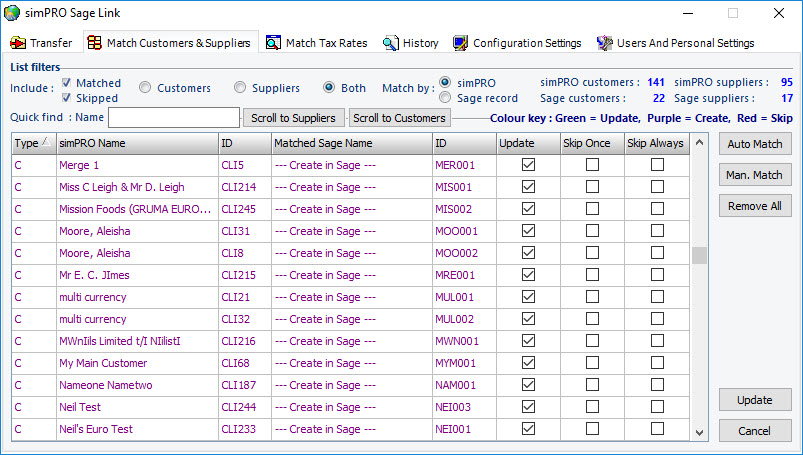This screenshot has height=455, width=803.
Task: Tick Skip Once for Merge 1 row
Action: click(x=592, y=165)
